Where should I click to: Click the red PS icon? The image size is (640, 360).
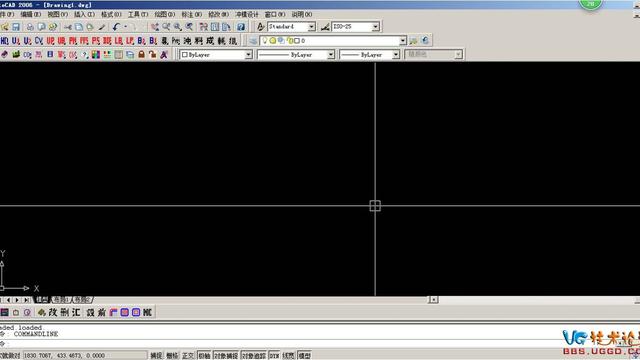[96, 41]
